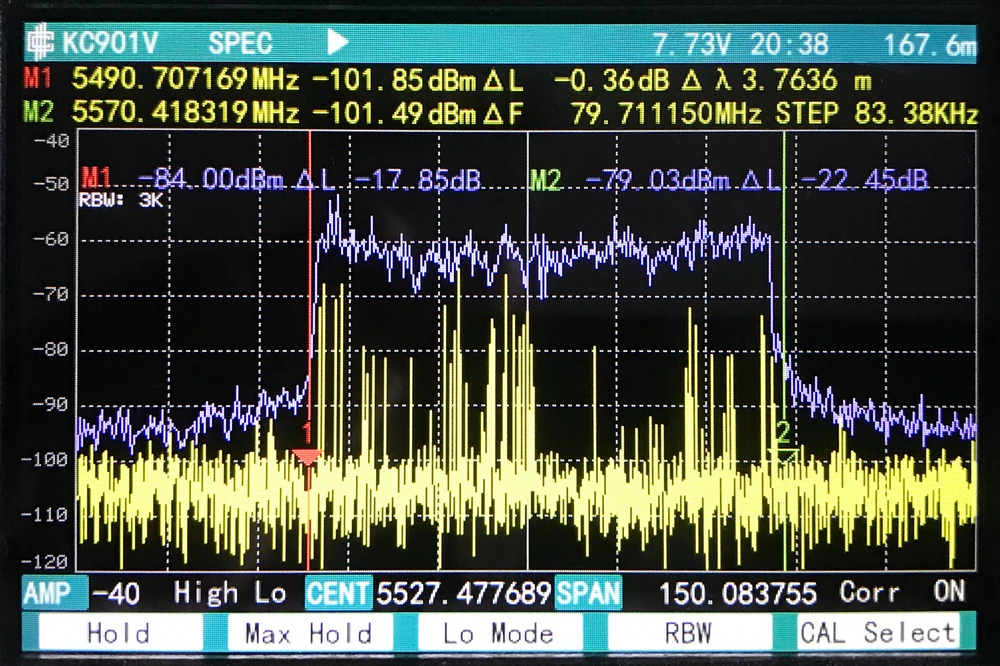Edit center frequency value 5527.477689
This screenshot has height=666, width=1000.
pos(463,592)
